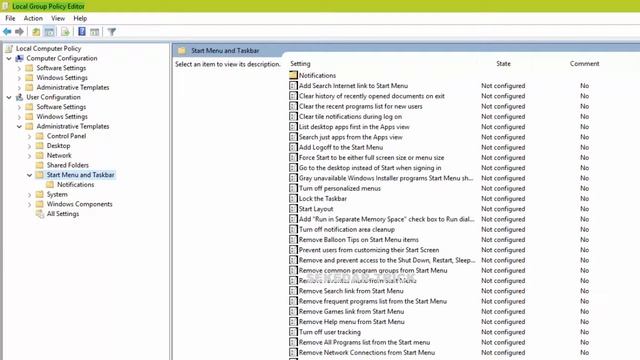Image resolution: width=640 pixels, height=360 pixels.
Task: Select Notifications under Start Menu and Taskbar in tree
Action: coord(76,184)
